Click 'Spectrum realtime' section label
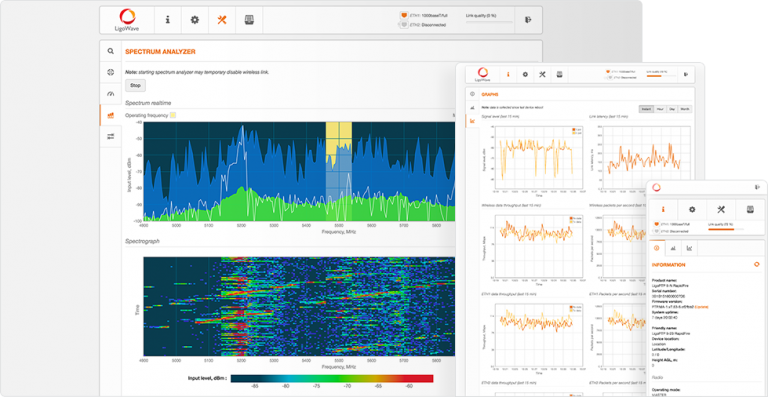Viewport: 768px width, 397px height. (x=148, y=103)
